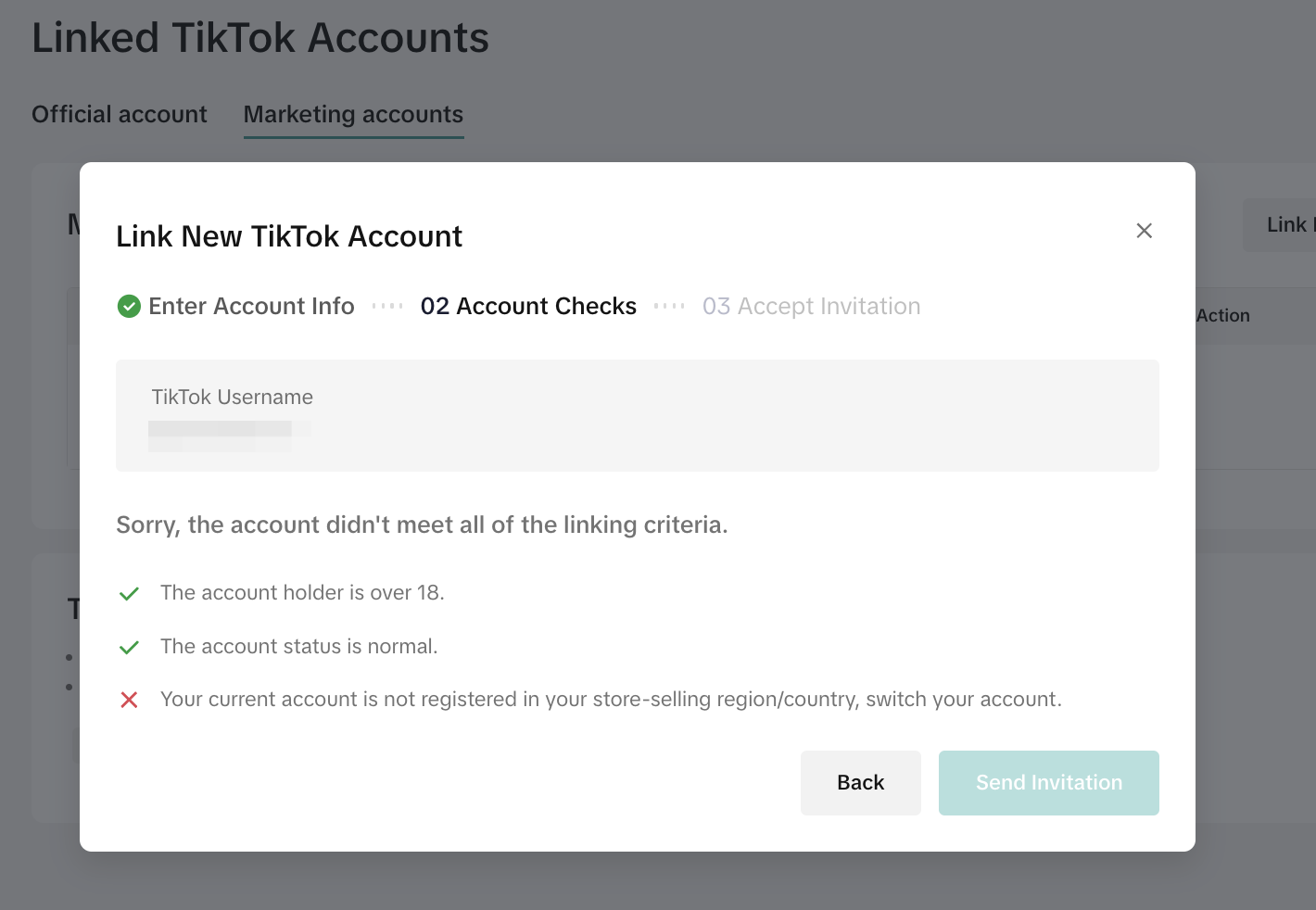Click the Action column header

(1222, 315)
